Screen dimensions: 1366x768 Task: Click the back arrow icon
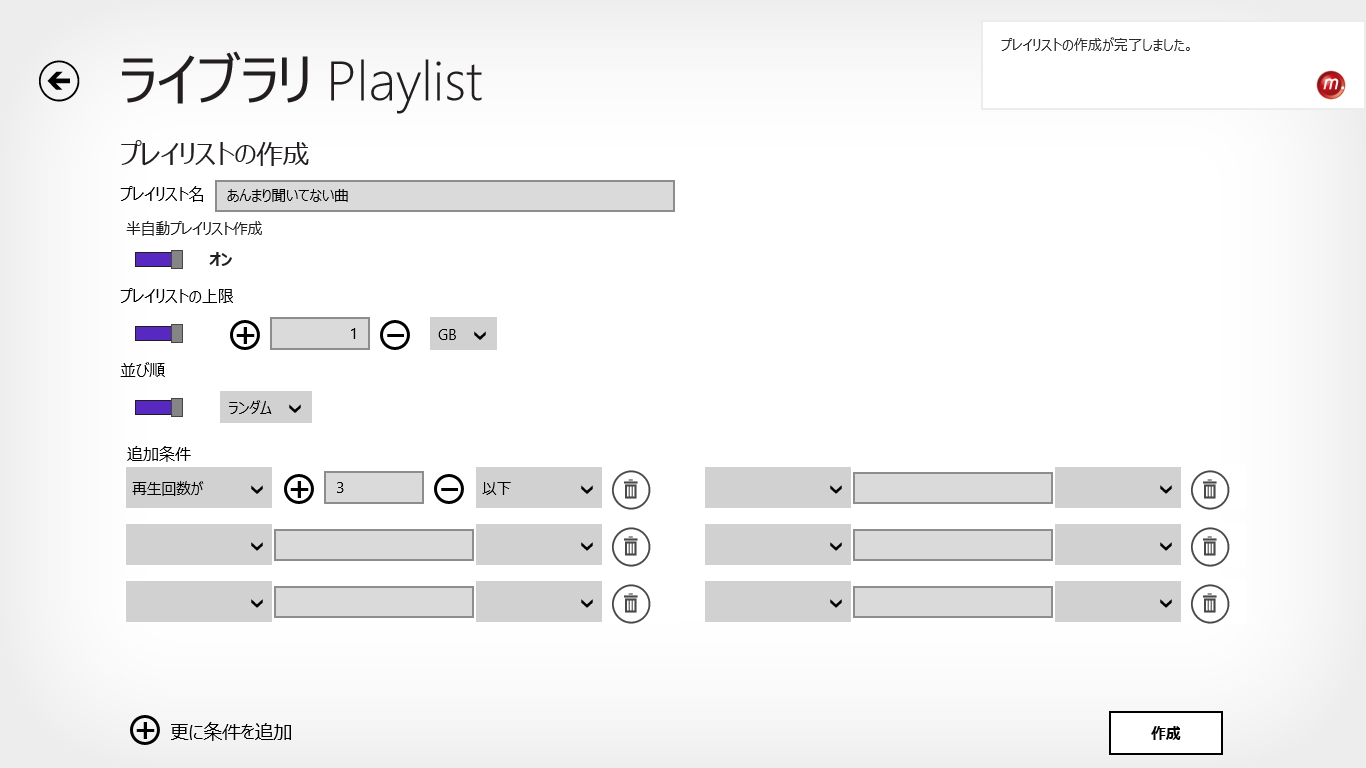pos(59,81)
